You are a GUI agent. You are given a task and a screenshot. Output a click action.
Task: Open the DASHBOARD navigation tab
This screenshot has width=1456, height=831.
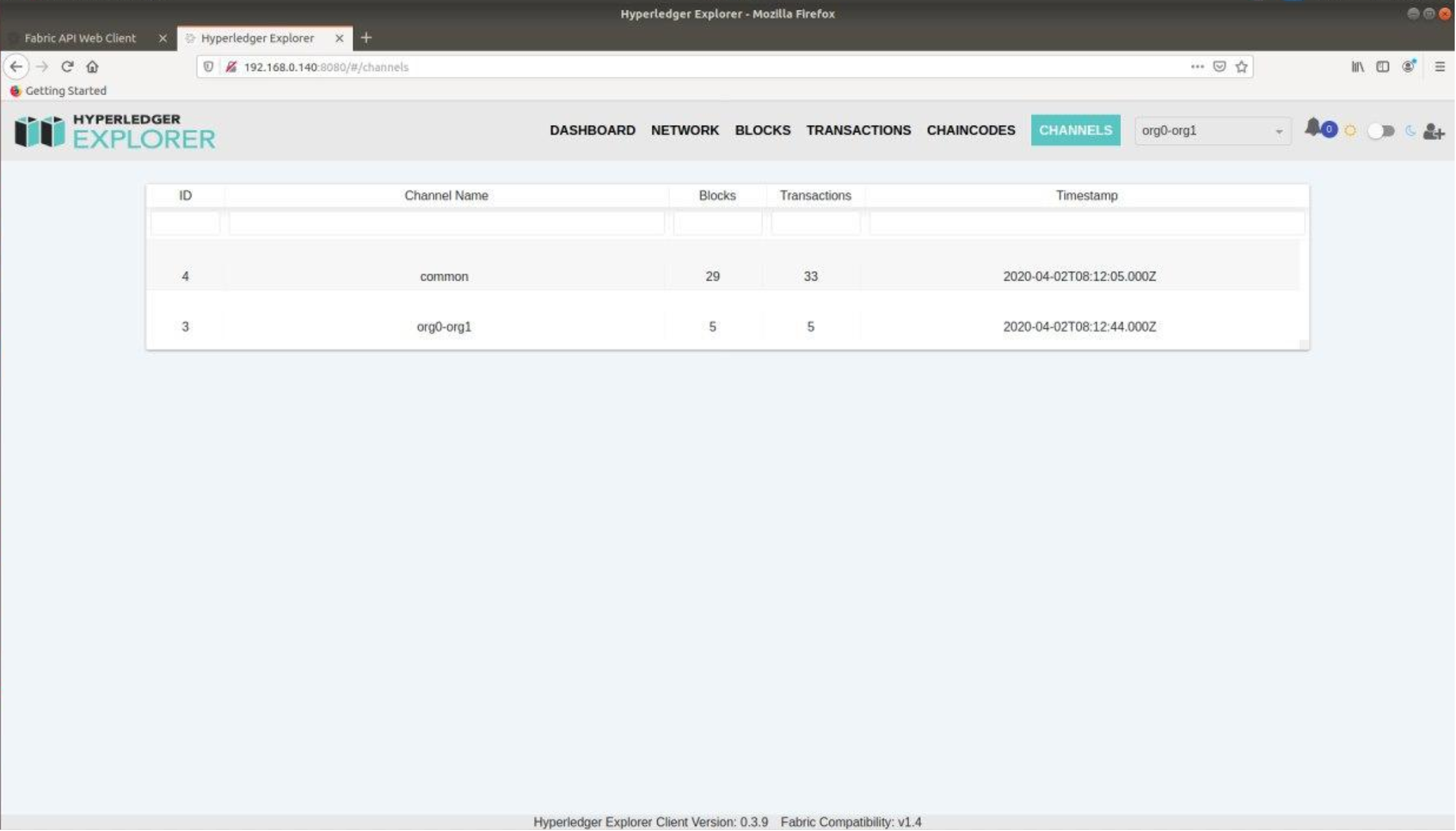[592, 130]
